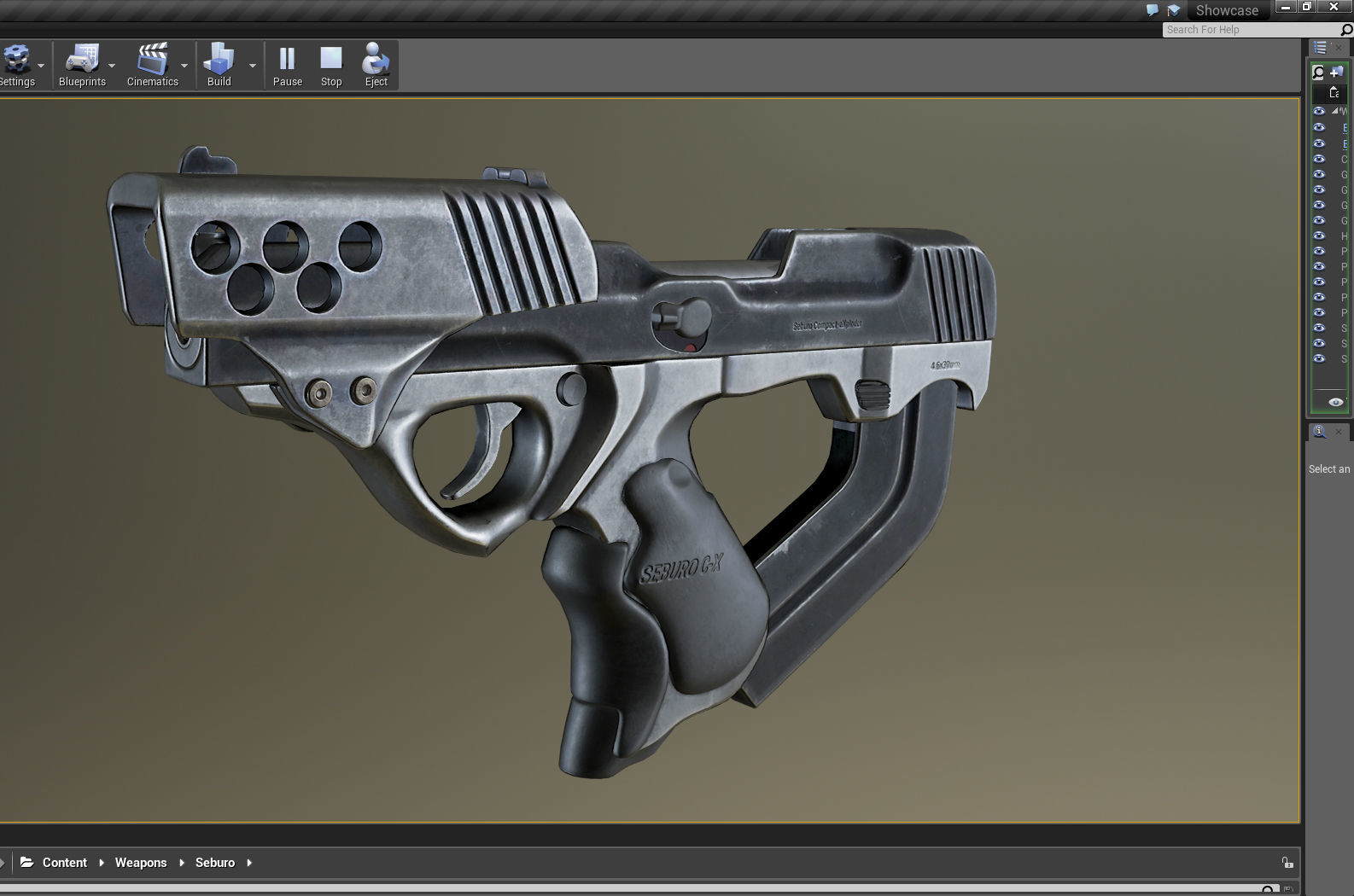The width and height of the screenshot is (1354, 896).
Task: Go to Seburo in the breadcrumb path
Action: pyautogui.click(x=215, y=863)
